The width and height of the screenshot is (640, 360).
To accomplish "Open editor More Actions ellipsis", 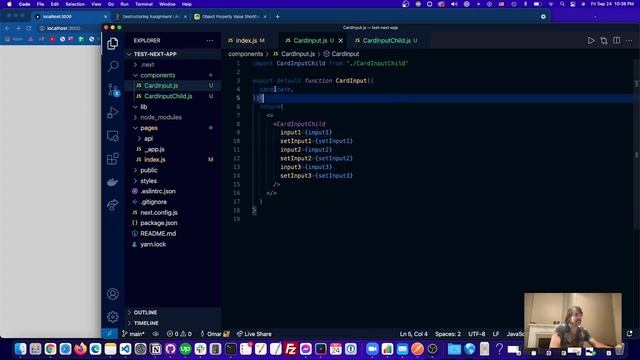I will coord(629,40).
